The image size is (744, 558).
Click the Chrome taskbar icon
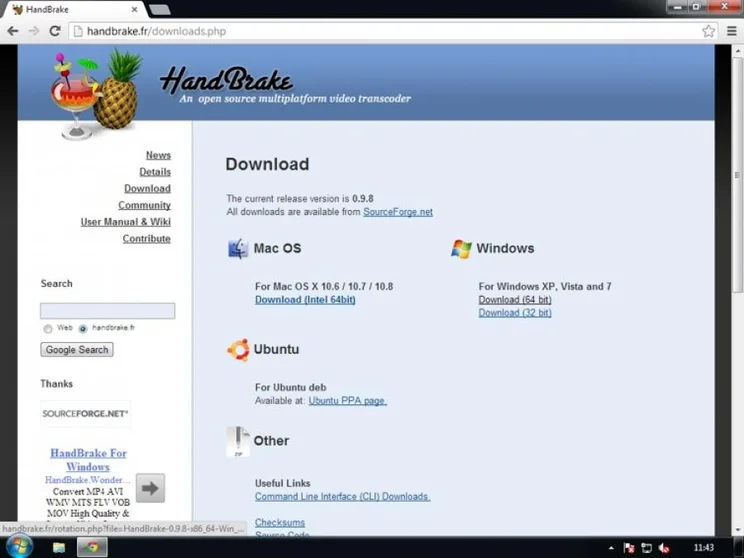[93, 548]
